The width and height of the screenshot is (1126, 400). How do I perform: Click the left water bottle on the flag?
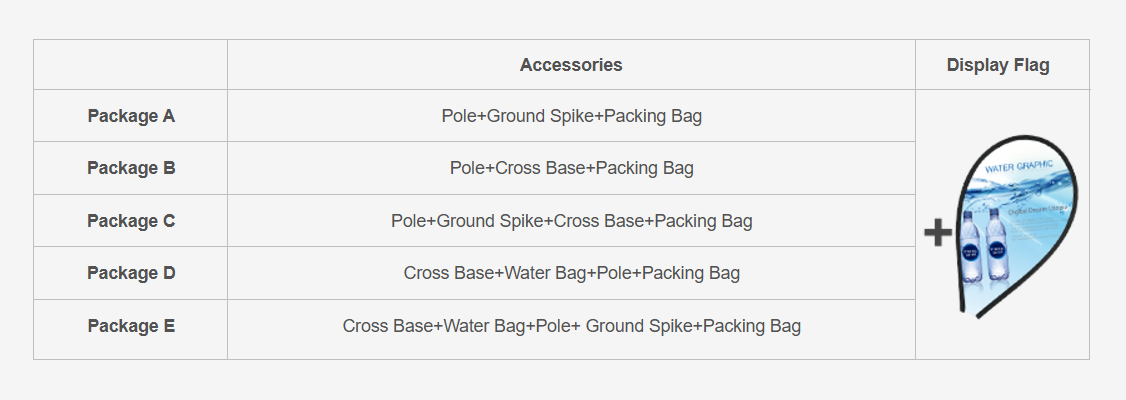pos(971,250)
